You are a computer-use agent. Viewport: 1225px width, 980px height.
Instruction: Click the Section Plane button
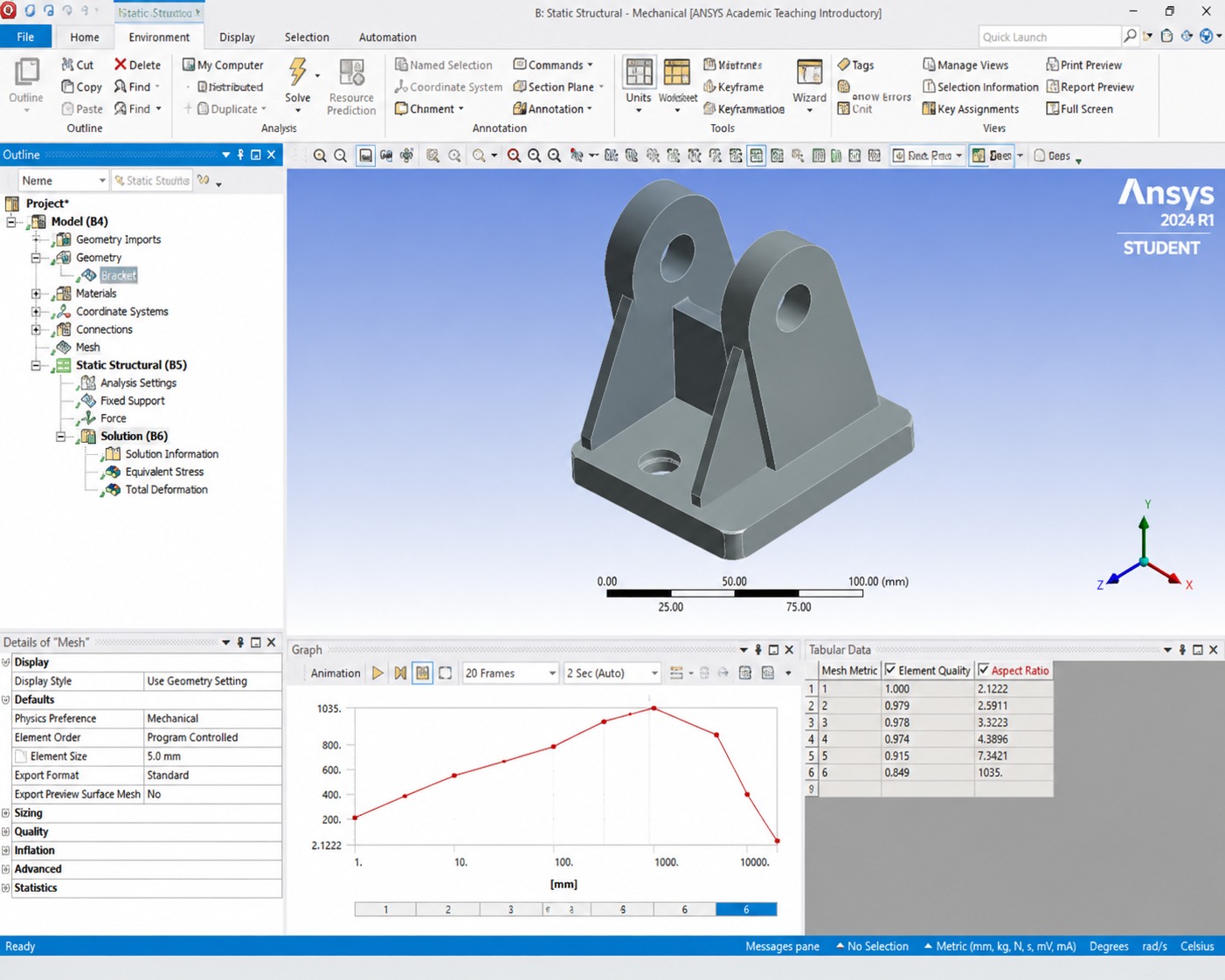[558, 86]
